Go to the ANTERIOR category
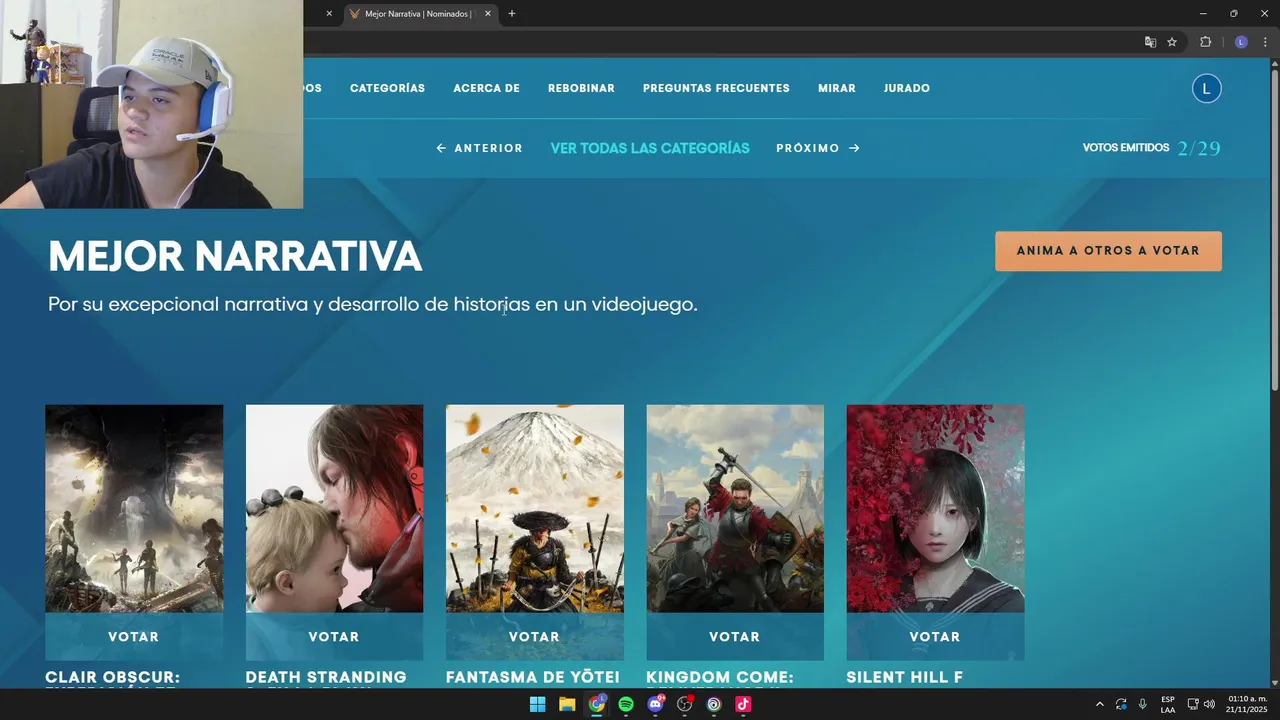The width and height of the screenshot is (1280, 720). 479,148
